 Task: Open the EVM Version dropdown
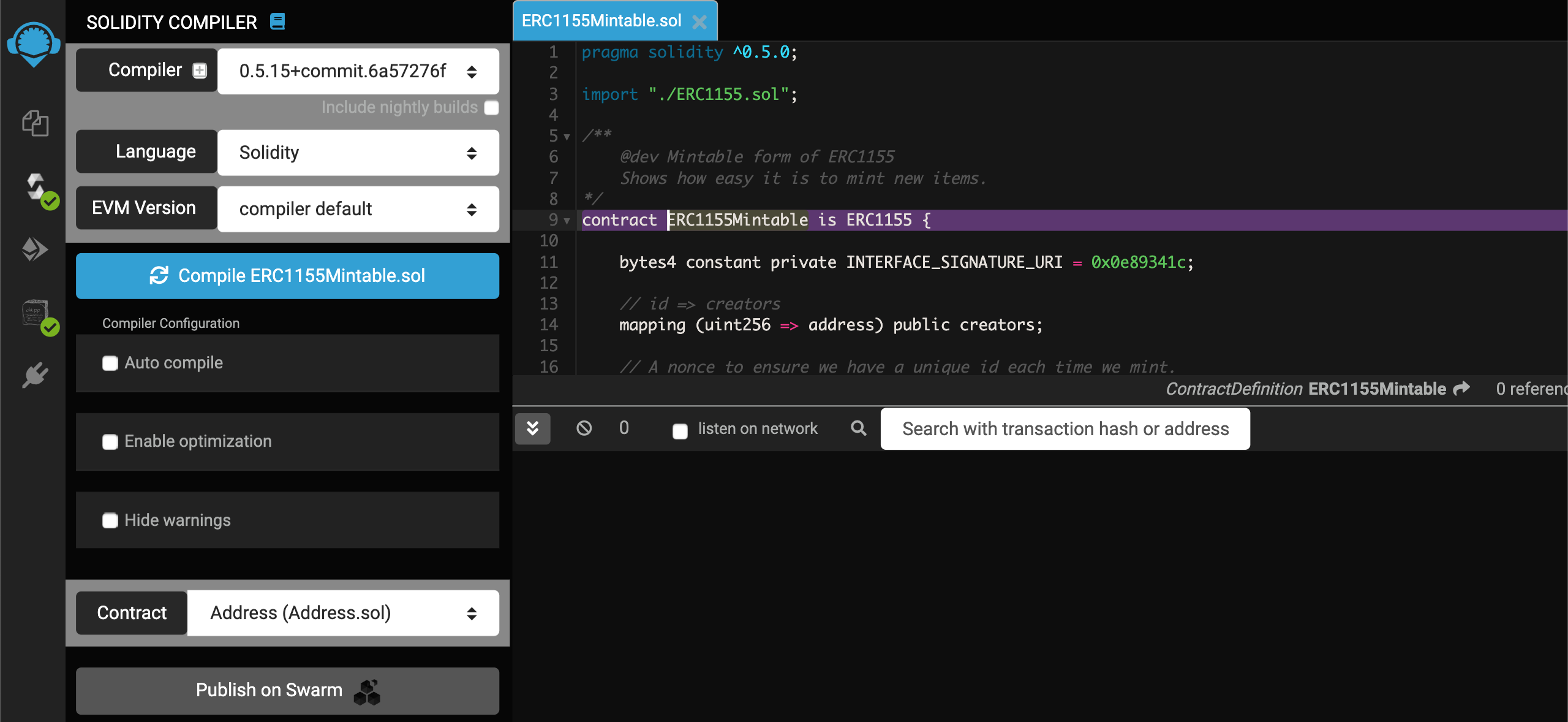pyautogui.click(x=358, y=209)
